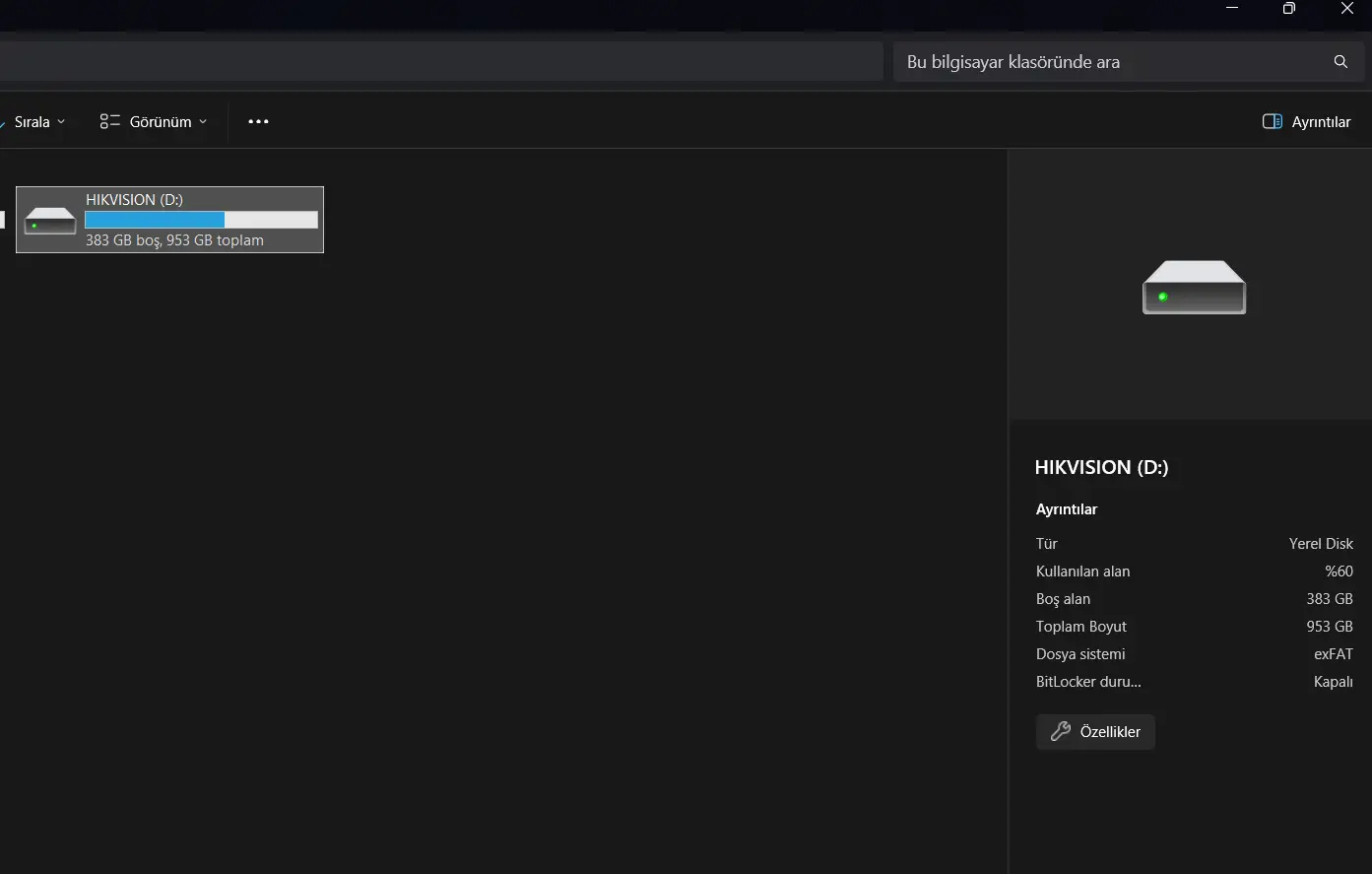Click the '383 GB' free space value
The height and width of the screenshot is (874, 1372).
[1330, 599]
